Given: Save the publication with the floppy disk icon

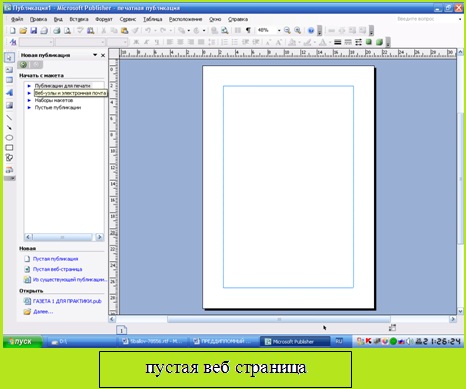Looking at the screenshot, I should coord(33,31).
